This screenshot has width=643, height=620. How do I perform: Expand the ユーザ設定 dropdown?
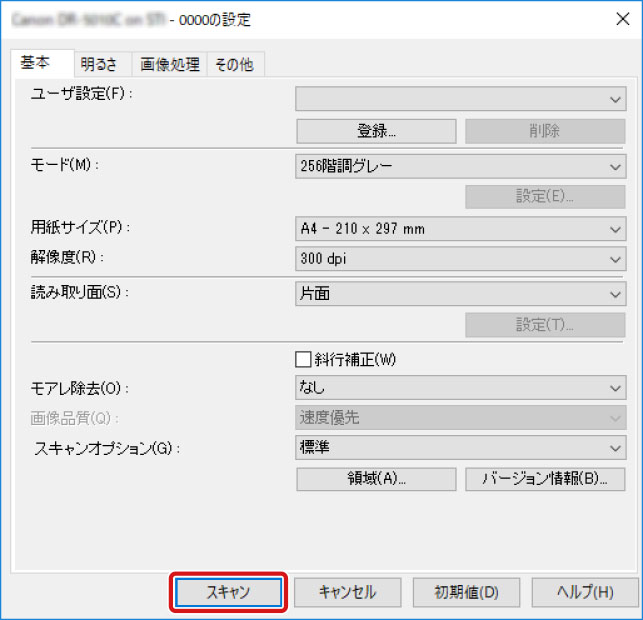pos(460,98)
